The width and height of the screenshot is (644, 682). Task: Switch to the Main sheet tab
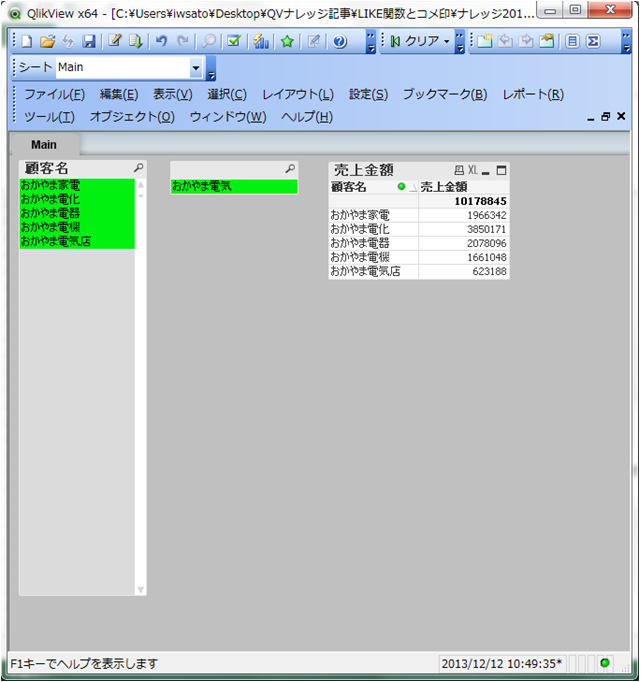pyautogui.click(x=44, y=144)
